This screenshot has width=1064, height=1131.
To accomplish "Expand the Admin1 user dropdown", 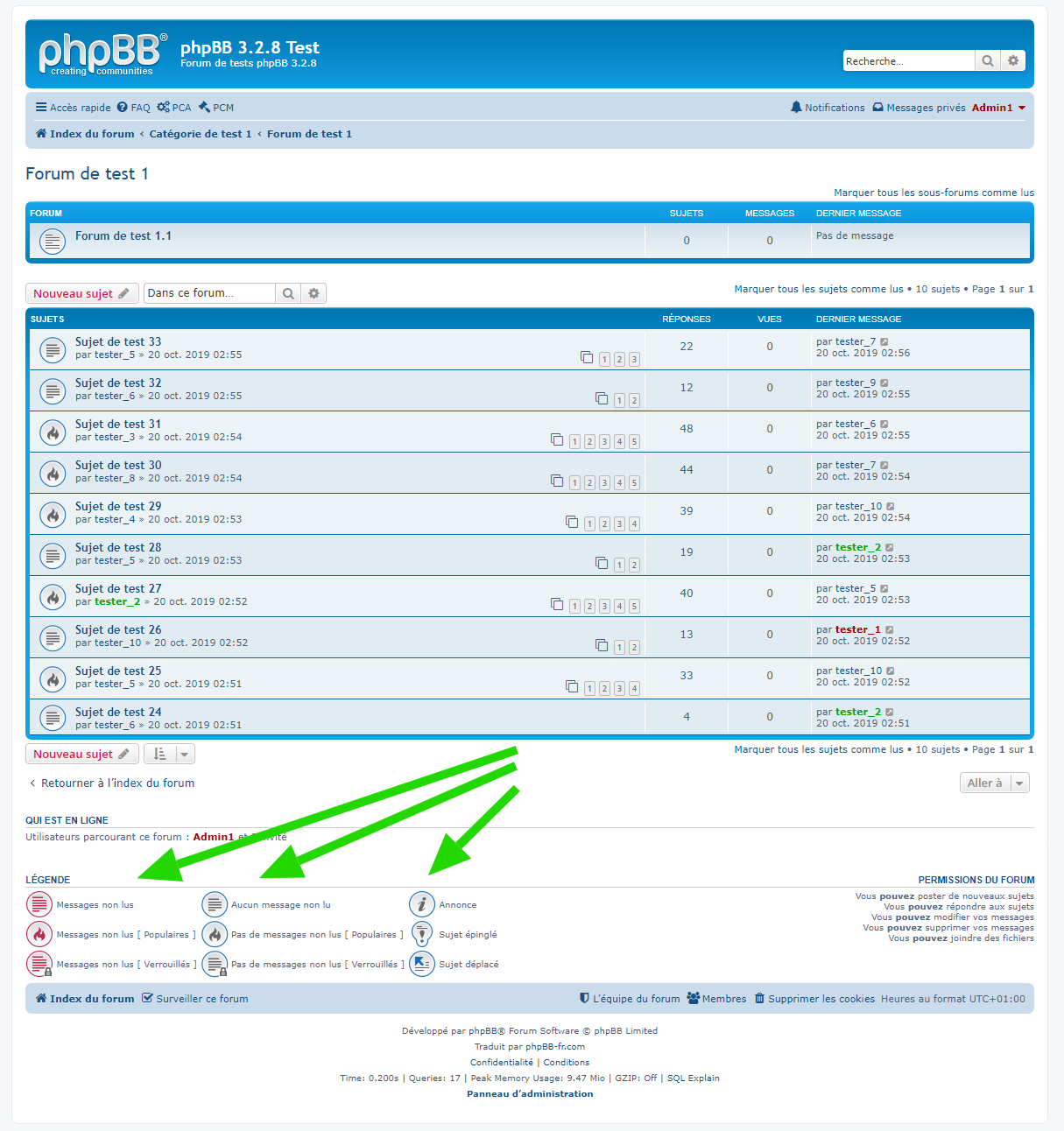I will 998,108.
